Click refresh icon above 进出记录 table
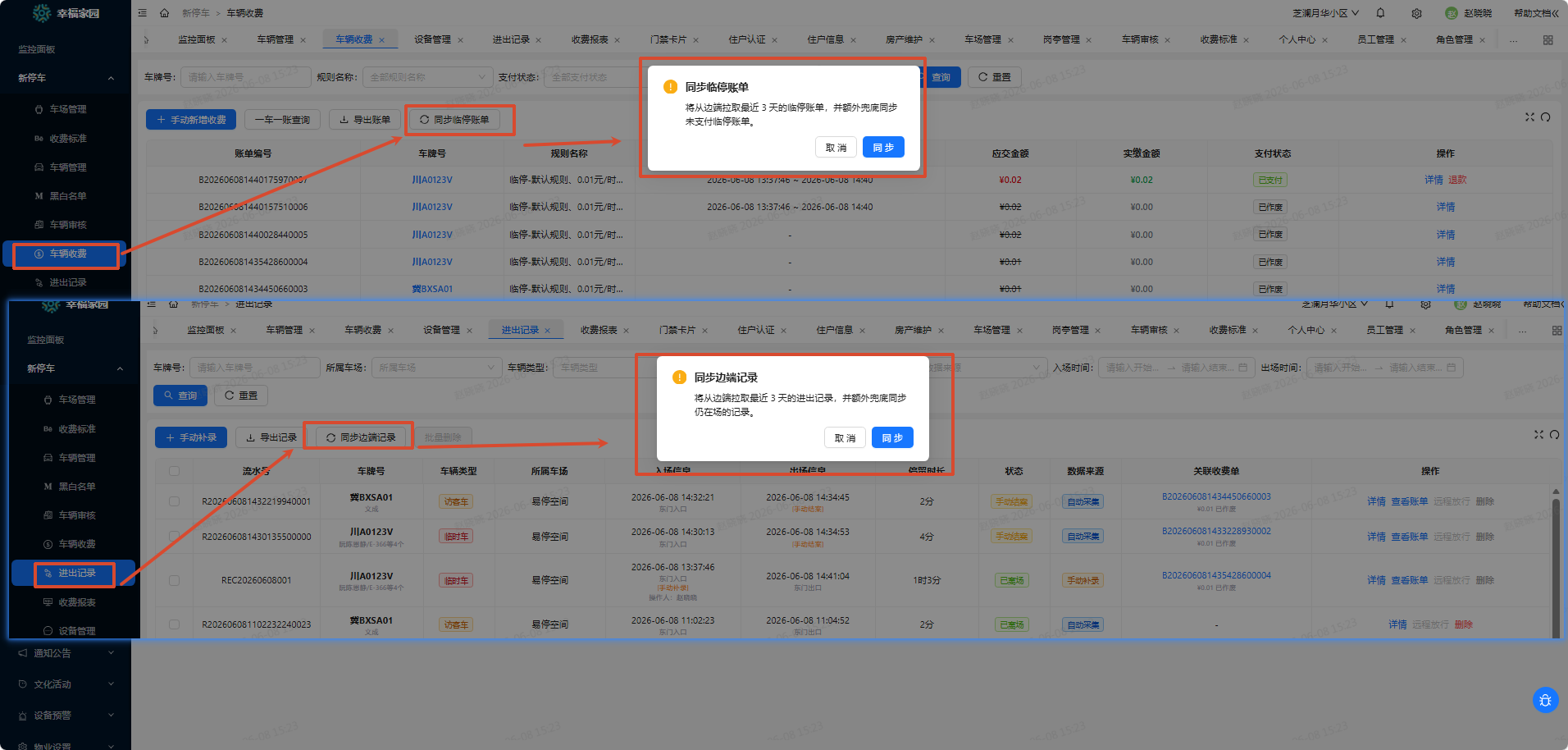Image resolution: width=1568 pixels, height=750 pixels. [1554, 435]
